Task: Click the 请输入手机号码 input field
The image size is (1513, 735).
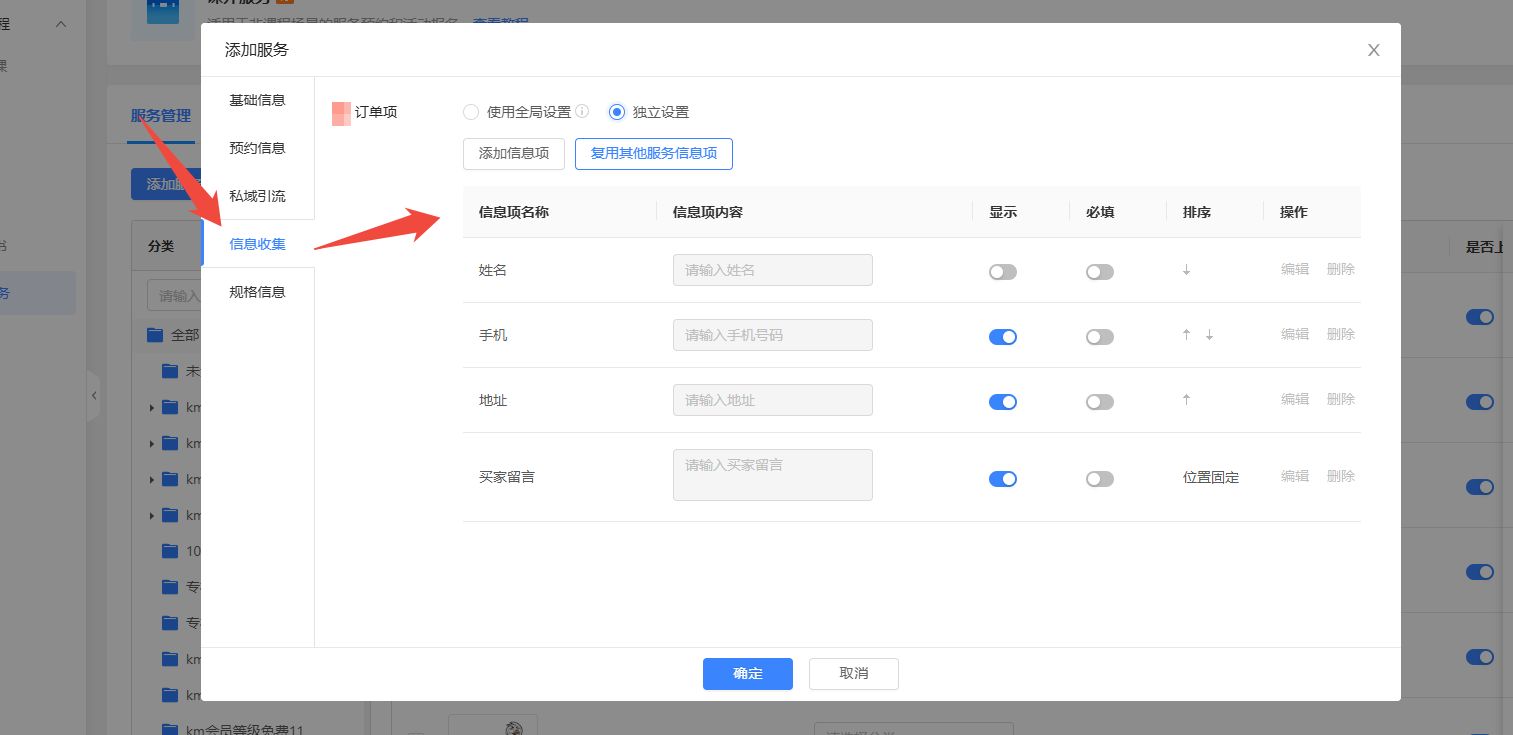Action: point(772,335)
